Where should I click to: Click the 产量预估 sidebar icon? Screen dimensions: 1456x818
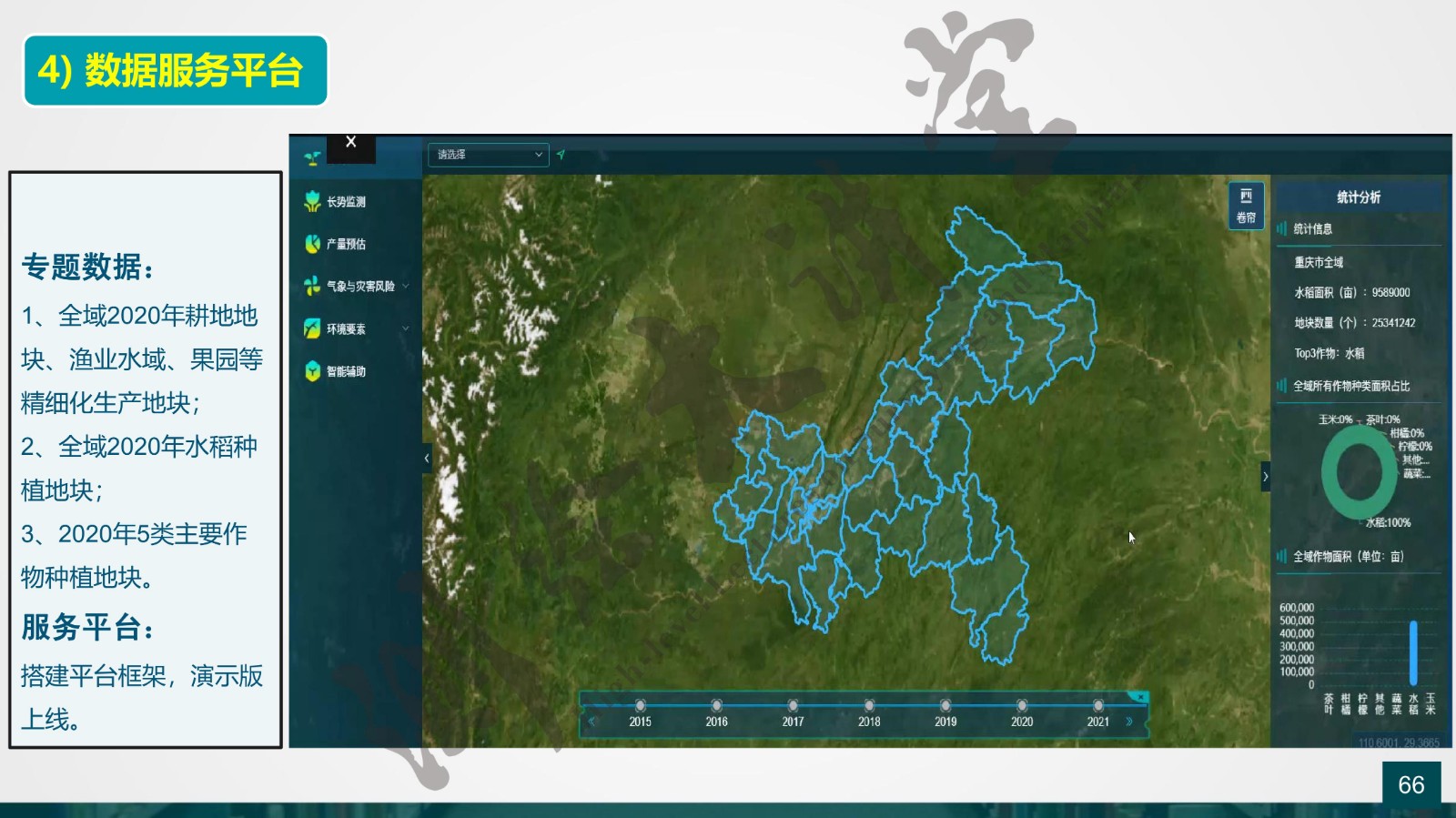click(312, 244)
